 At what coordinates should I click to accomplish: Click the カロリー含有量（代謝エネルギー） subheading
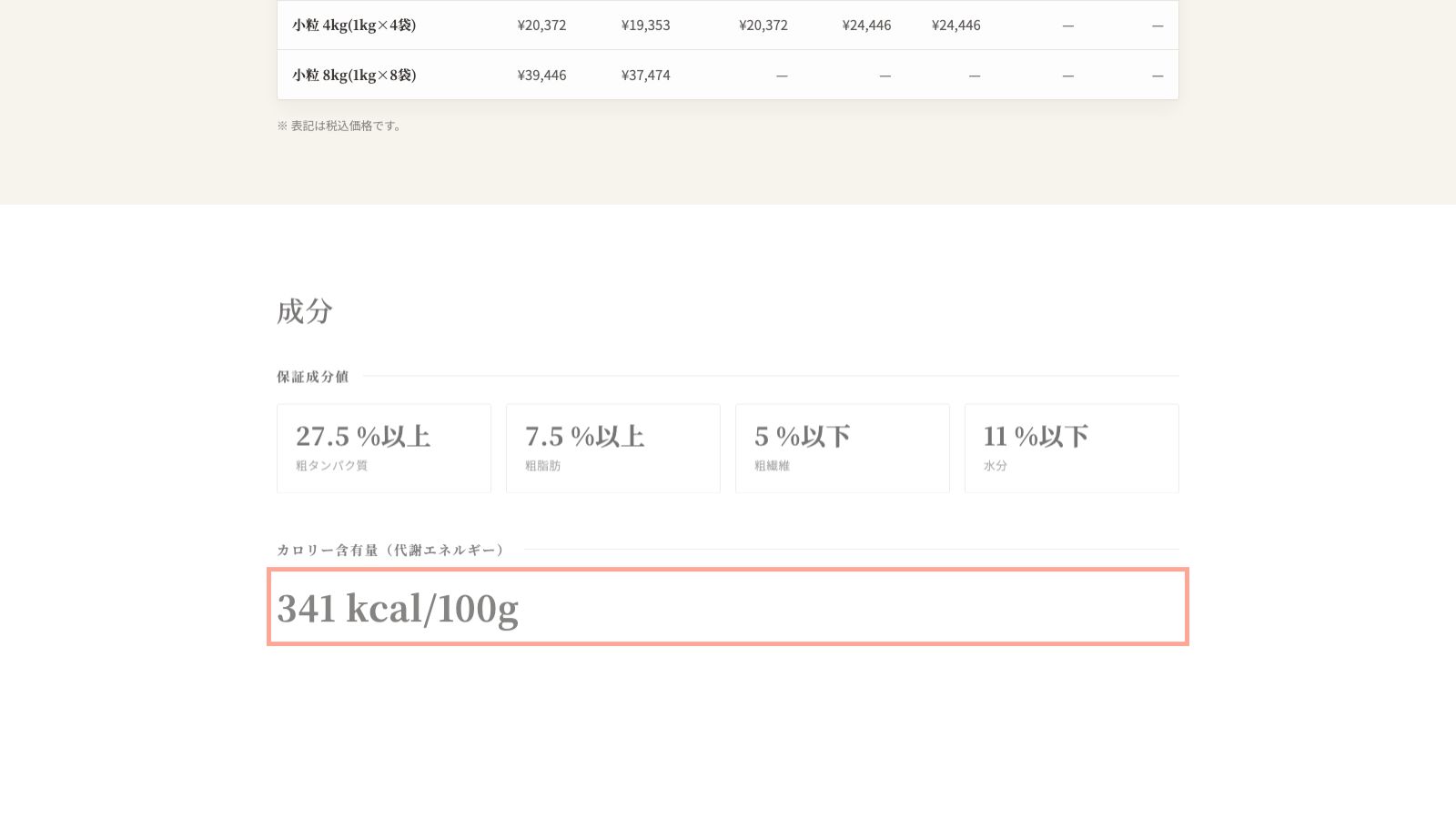click(390, 551)
